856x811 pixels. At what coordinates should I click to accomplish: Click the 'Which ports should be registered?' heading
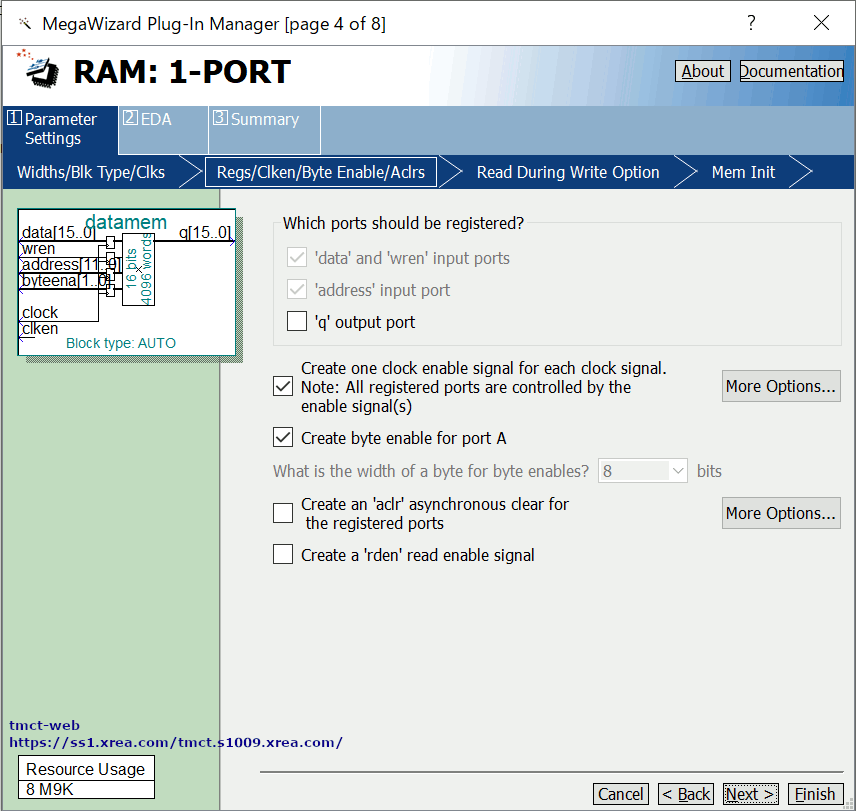click(403, 223)
